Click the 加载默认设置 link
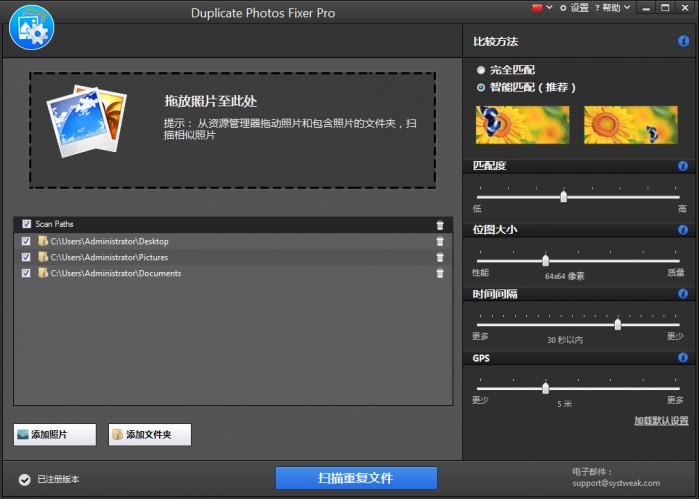 pos(661,421)
